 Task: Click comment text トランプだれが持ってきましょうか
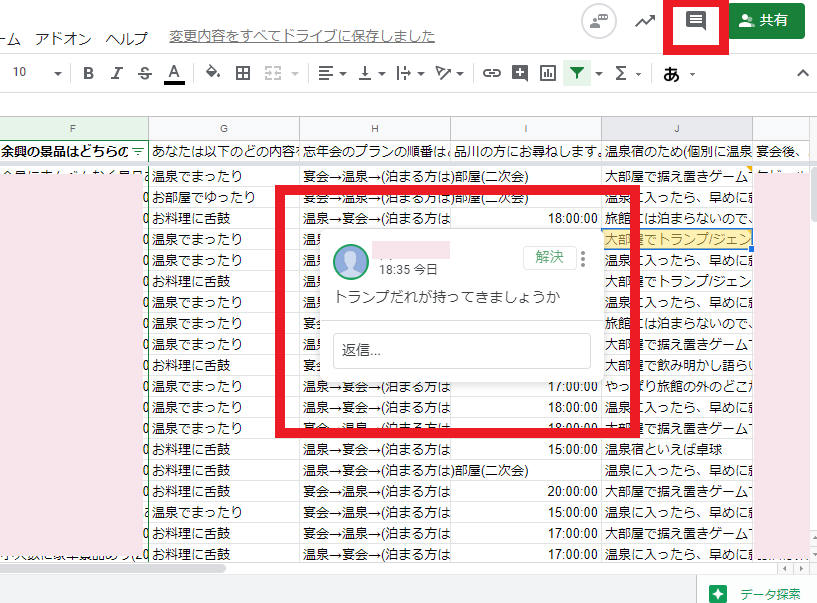click(x=447, y=297)
